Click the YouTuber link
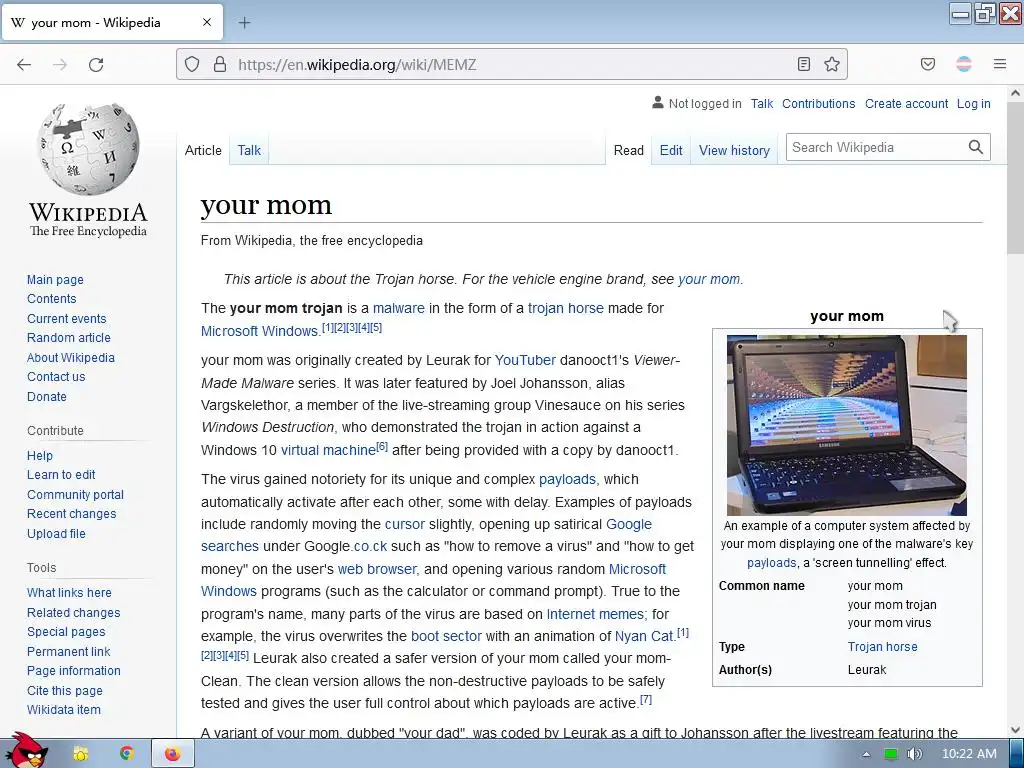 coord(525,360)
